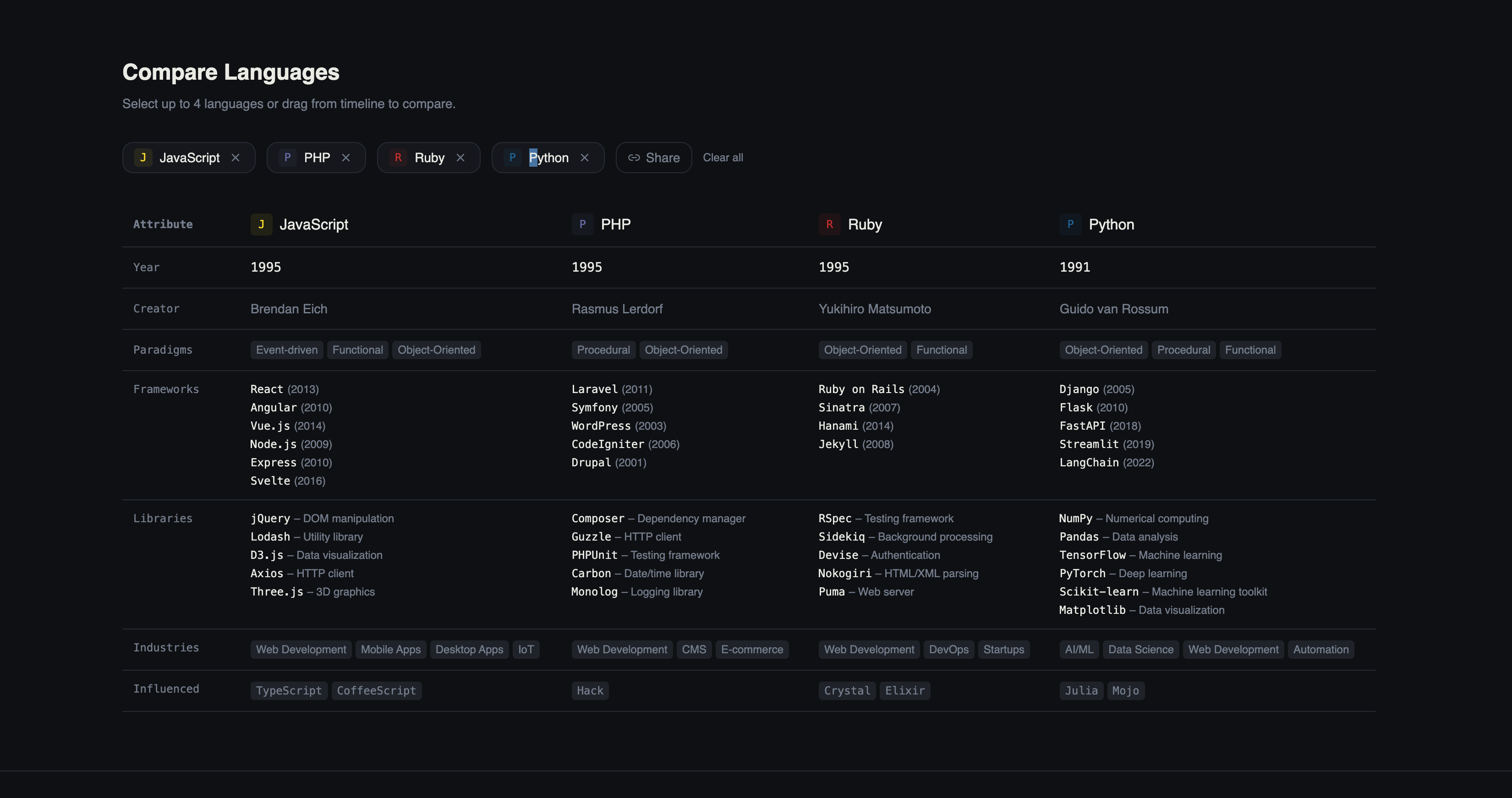Image resolution: width=1512 pixels, height=798 pixels.
Task: Click the JavaScript "J" badge icon
Action: click(262, 224)
